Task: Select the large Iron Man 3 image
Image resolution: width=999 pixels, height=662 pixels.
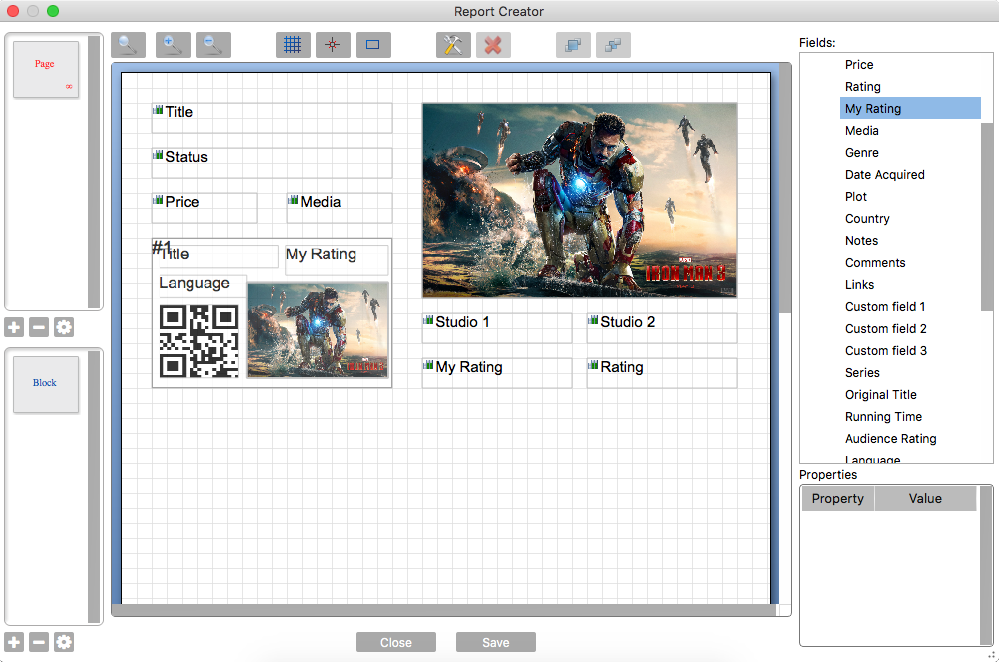Action: [579, 200]
